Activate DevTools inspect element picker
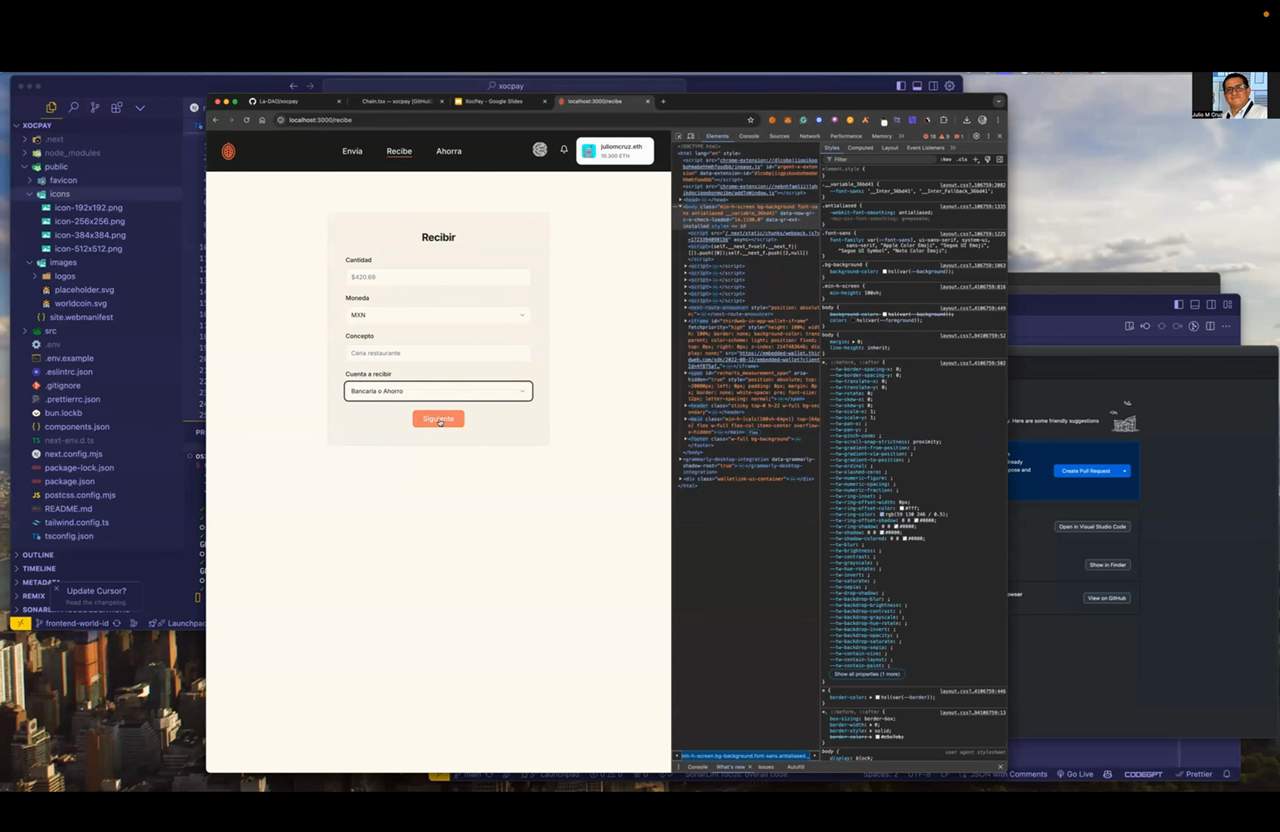This screenshot has width=1280, height=832. [x=678, y=136]
